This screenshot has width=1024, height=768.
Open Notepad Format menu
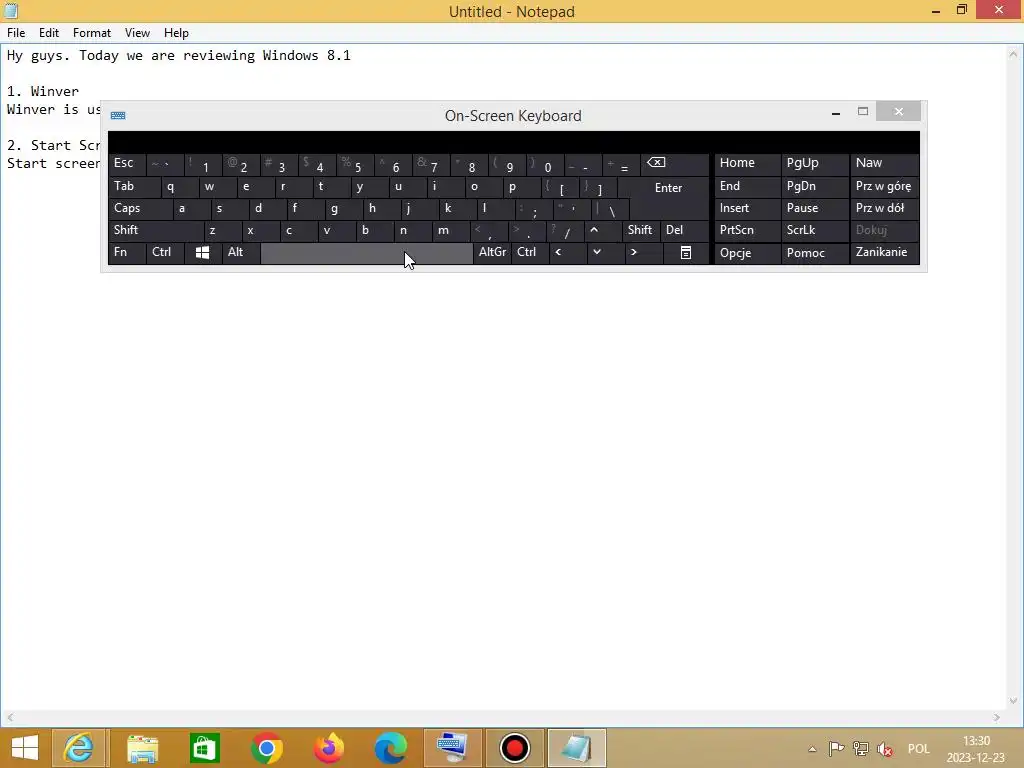[91, 33]
